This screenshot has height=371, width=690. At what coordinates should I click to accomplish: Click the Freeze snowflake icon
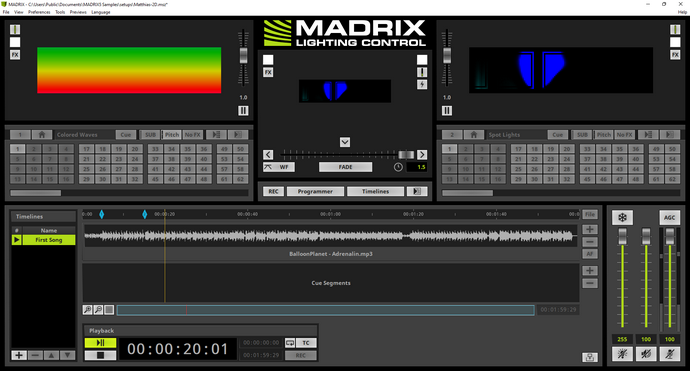622,217
